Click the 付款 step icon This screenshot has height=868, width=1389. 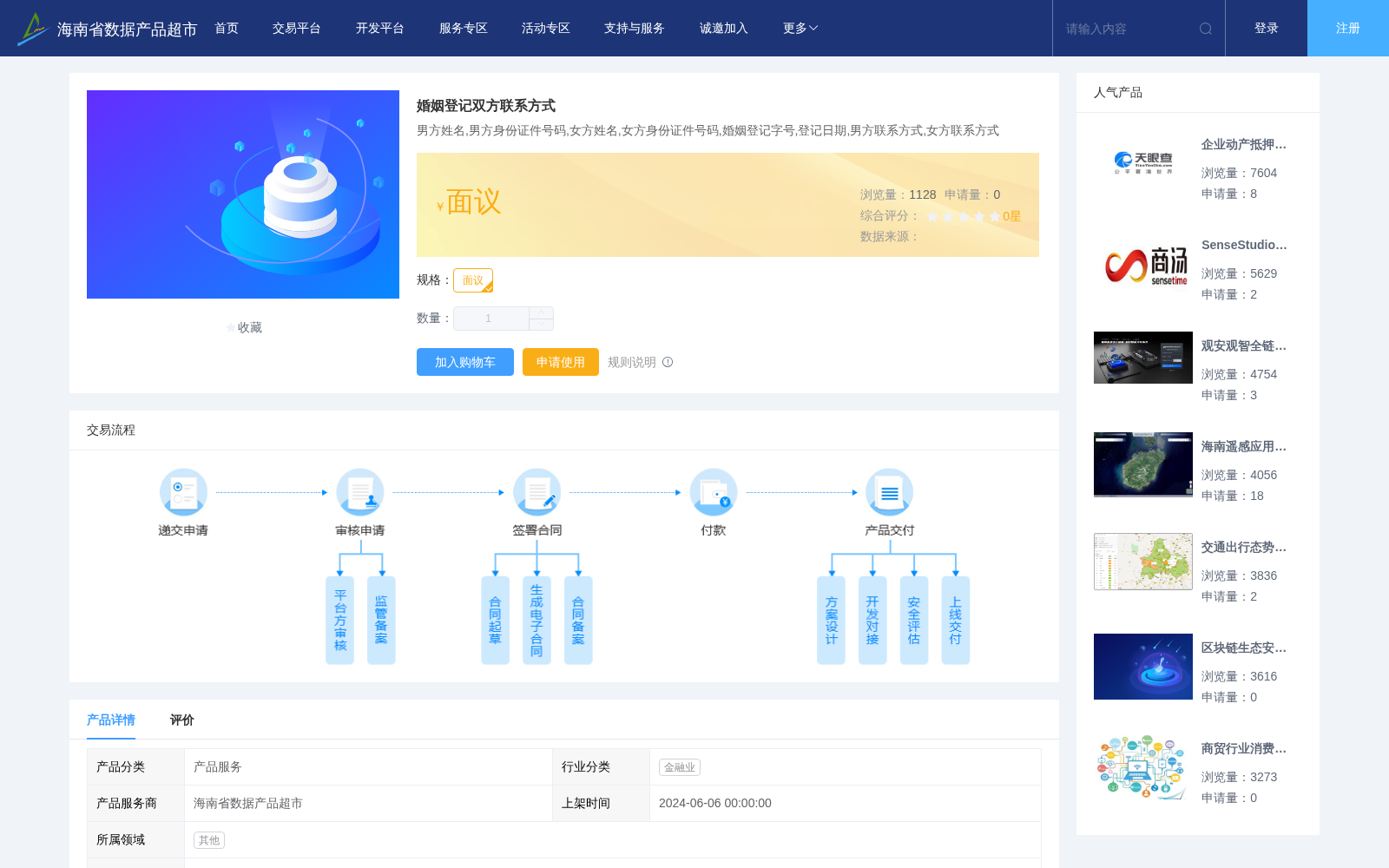714,492
